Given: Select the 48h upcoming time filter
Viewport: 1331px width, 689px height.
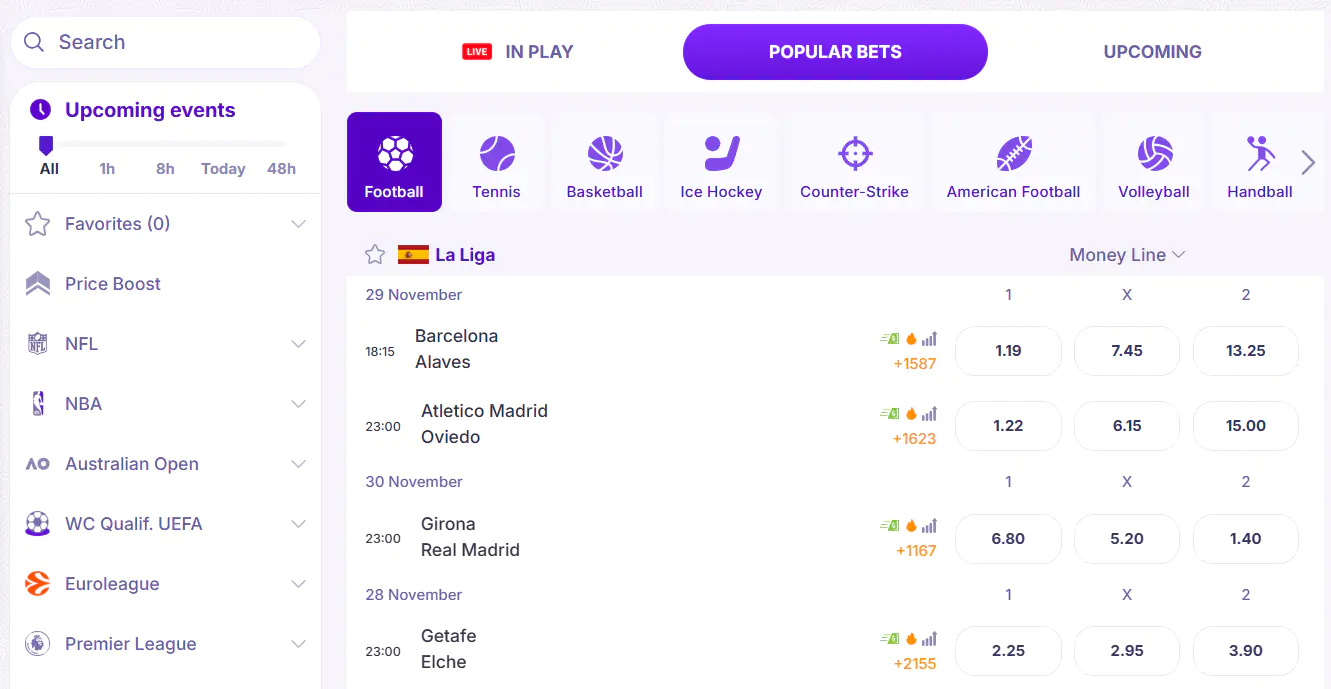Looking at the screenshot, I should 281,169.
